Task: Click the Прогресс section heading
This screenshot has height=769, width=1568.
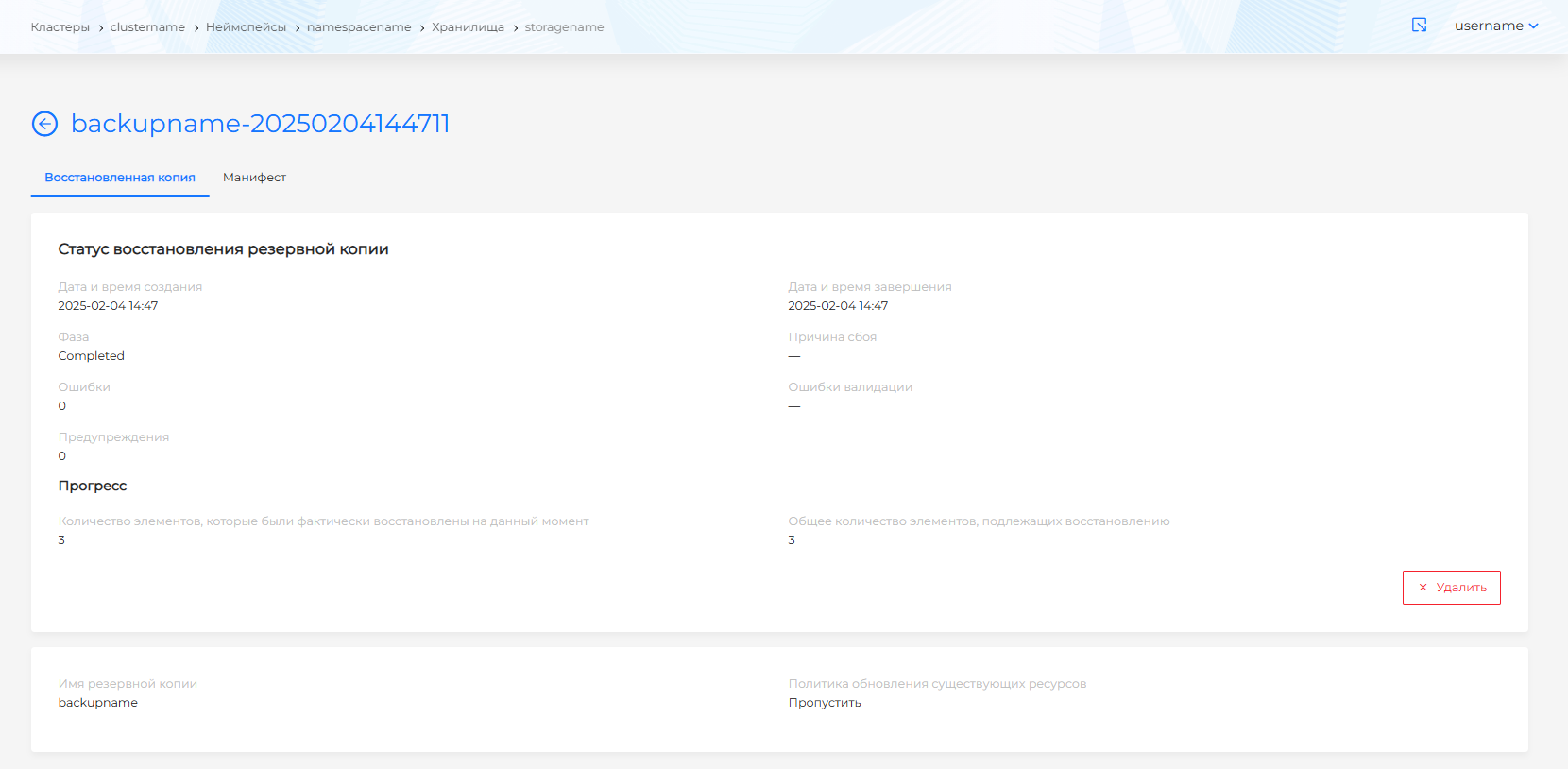Action: pos(92,486)
